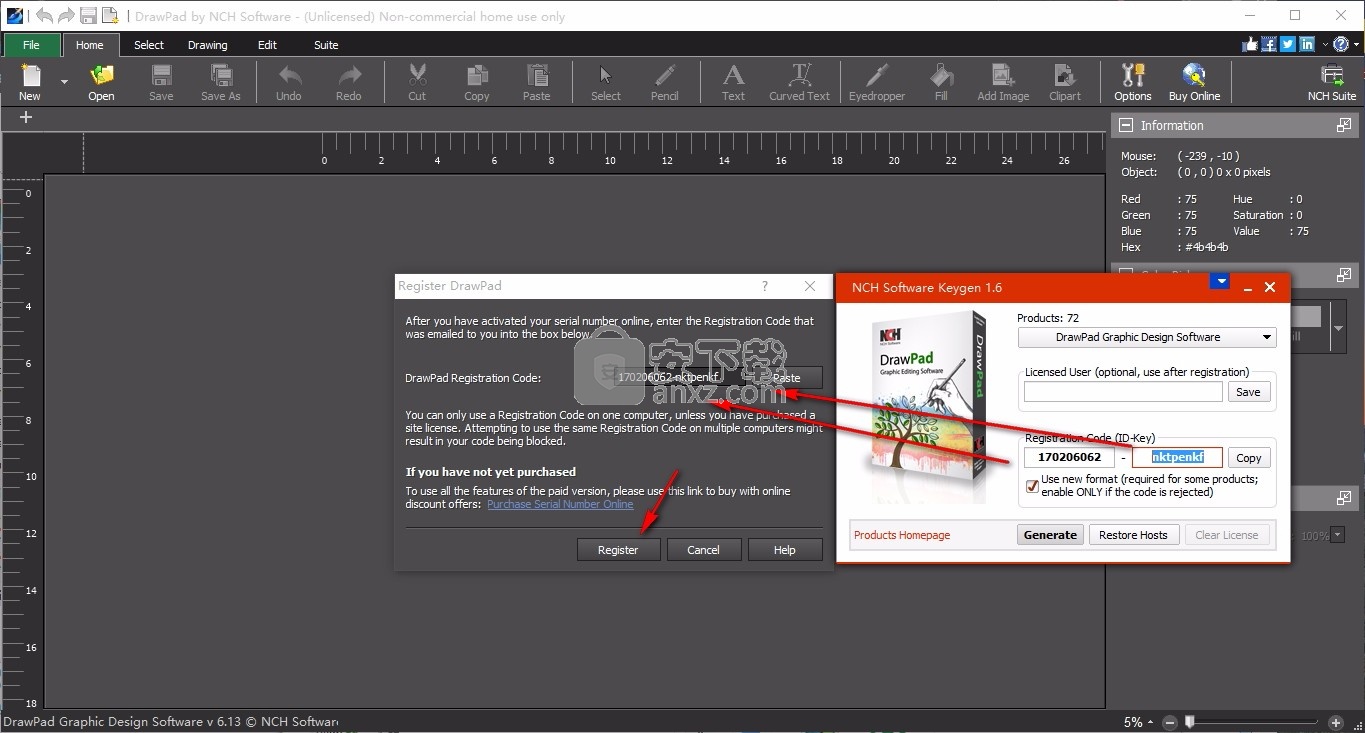Click the quick-access undo arrow in title bar

(x=45, y=16)
